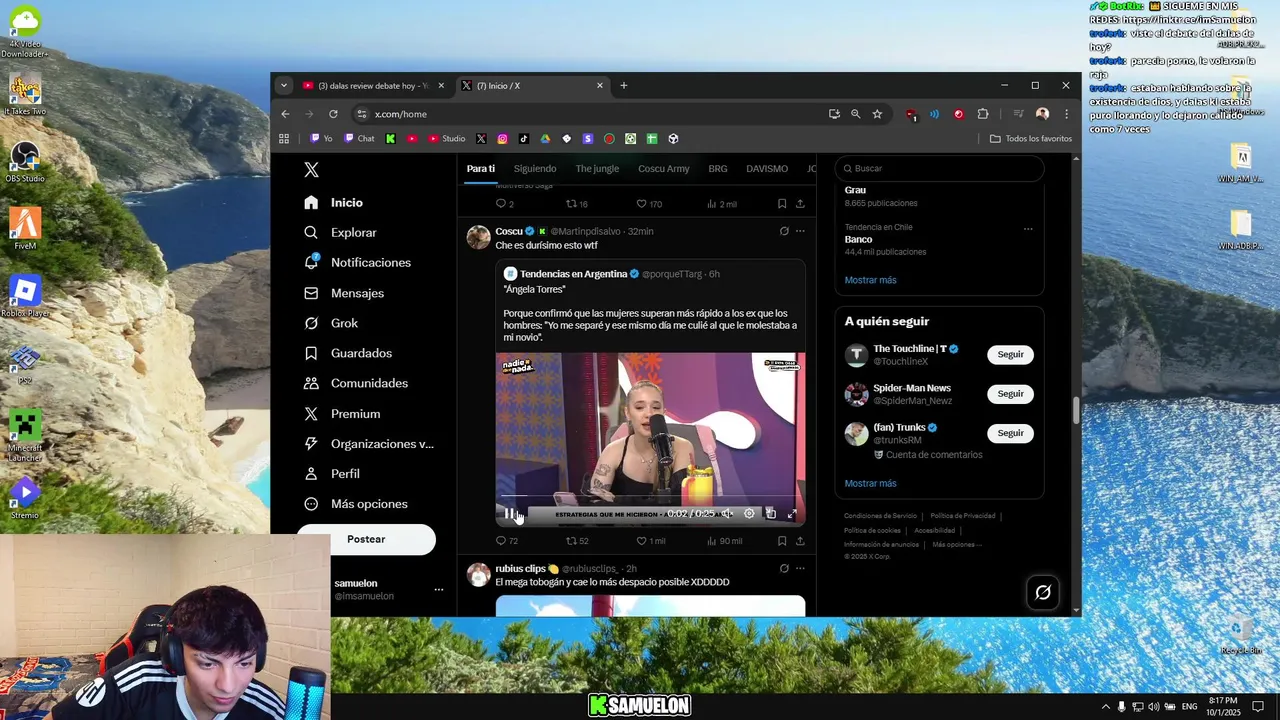The height and width of the screenshot is (720, 1280).
Task: Open Google Drive bookmark in bookmarks bar
Action: (545, 139)
